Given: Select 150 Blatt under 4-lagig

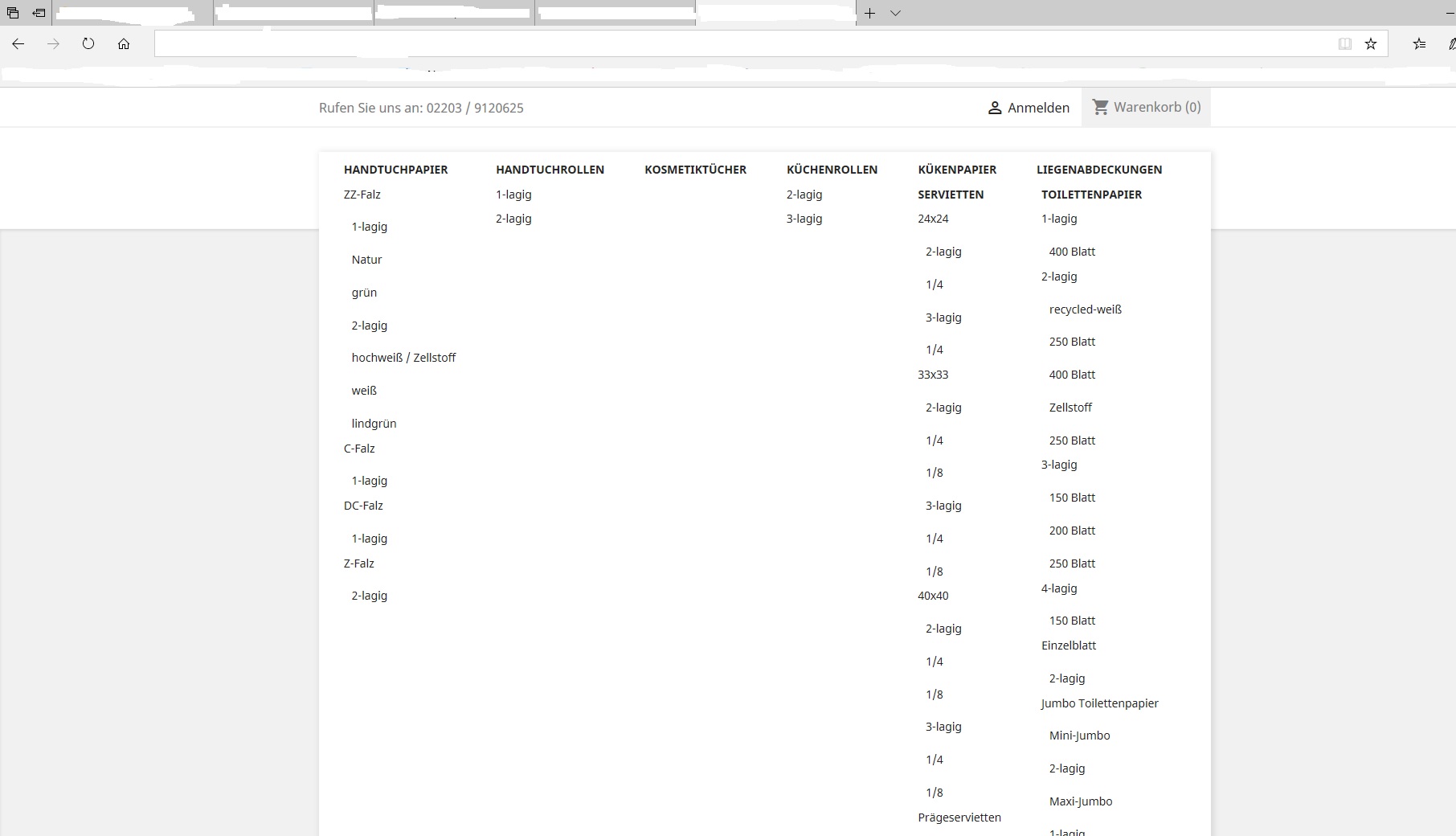Looking at the screenshot, I should pos(1072,621).
